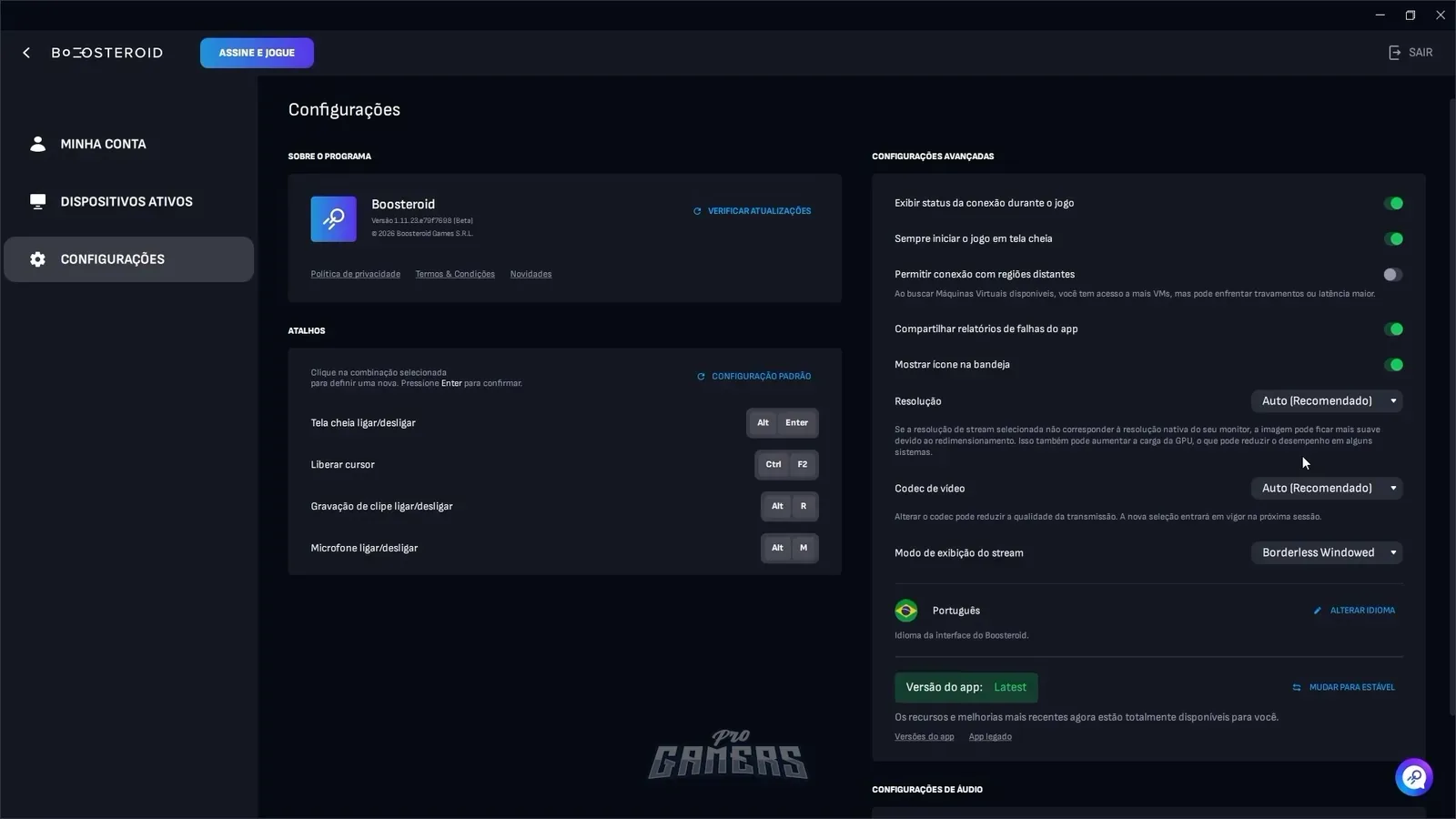Click the Português language label

956,611
